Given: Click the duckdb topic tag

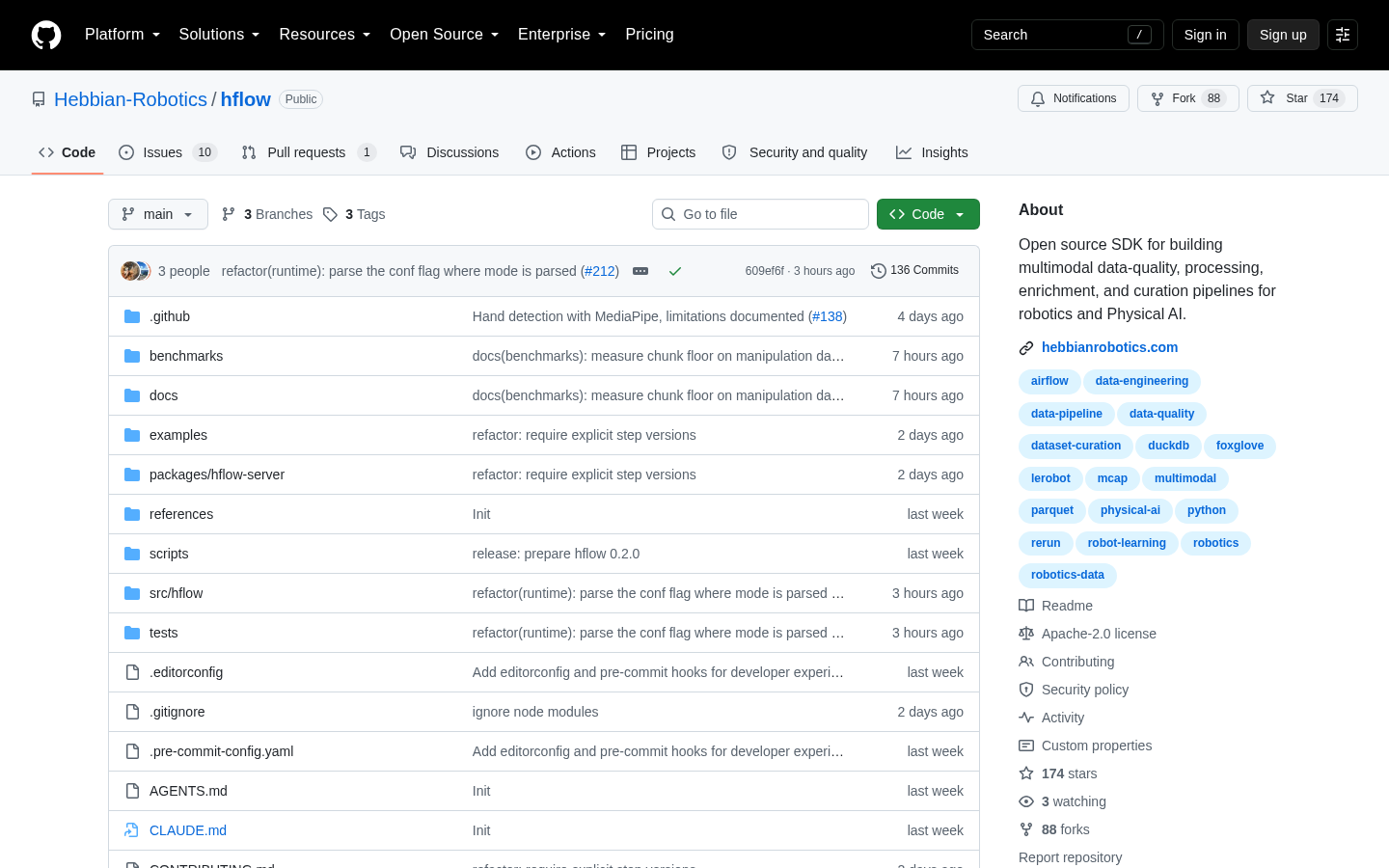Looking at the screenshot, I should pyautogui.click(x=1168, y=446).
